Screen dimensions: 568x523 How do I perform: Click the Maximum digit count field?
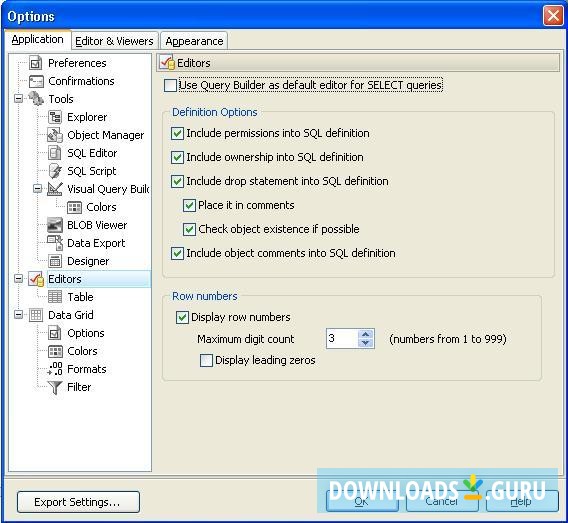click(342, 339)
